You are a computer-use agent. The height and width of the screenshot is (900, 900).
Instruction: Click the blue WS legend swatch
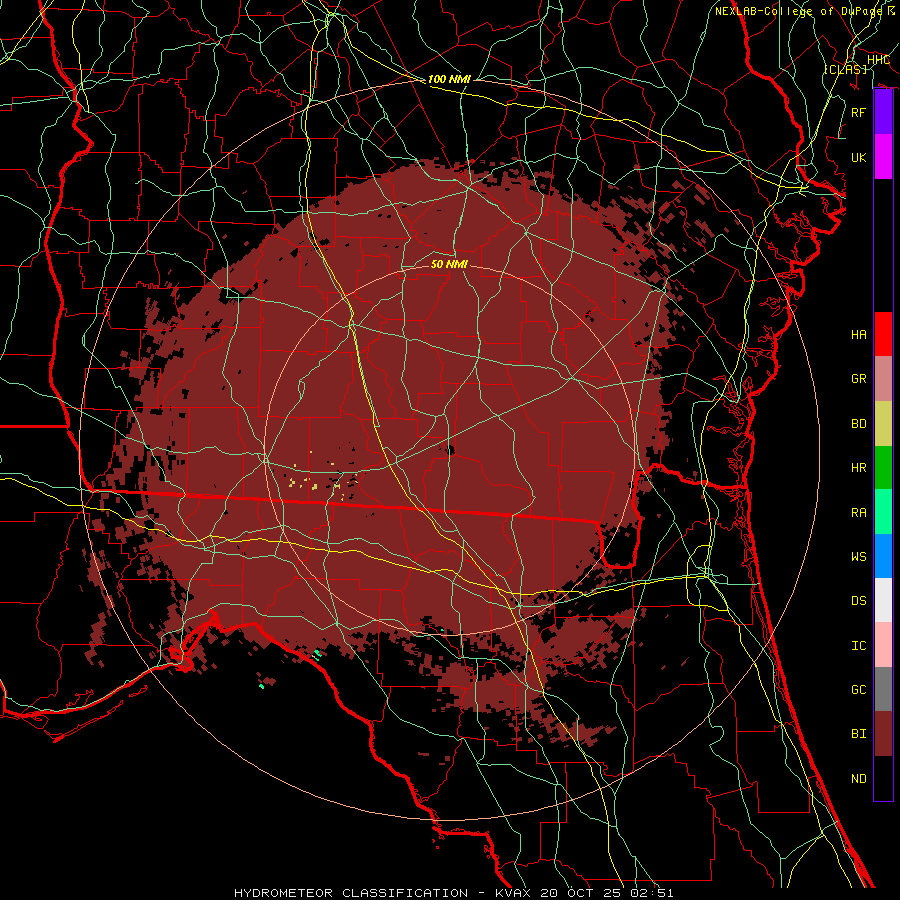[x=883, y=556]
